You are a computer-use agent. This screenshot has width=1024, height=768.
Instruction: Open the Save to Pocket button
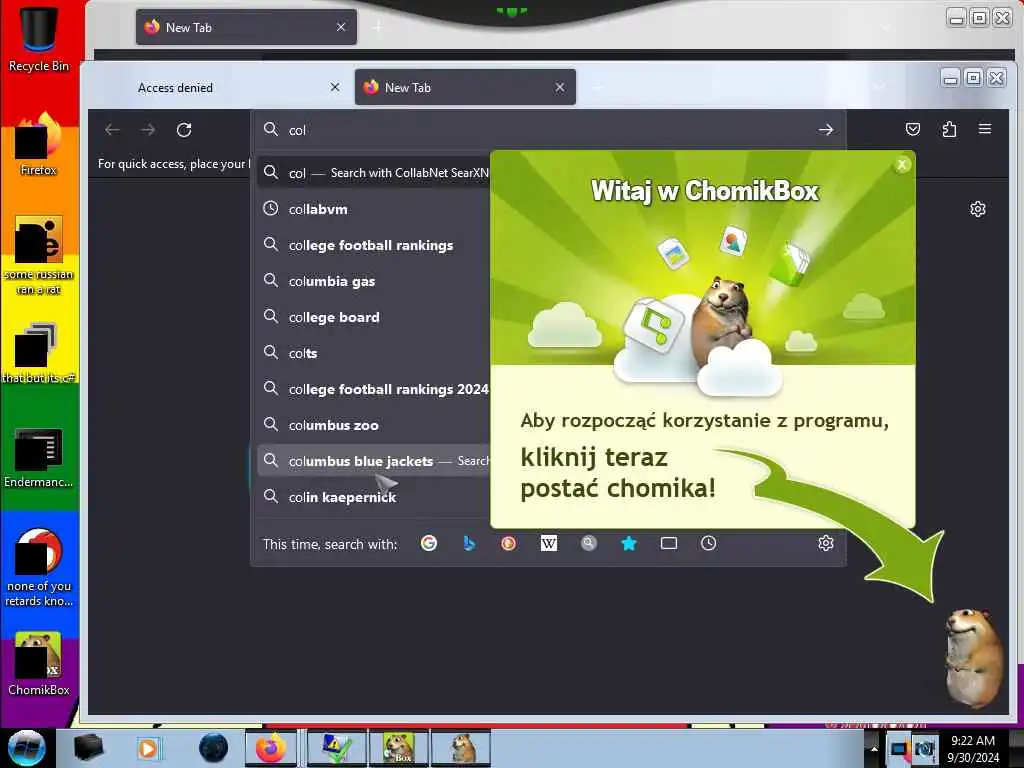[x=913, y=129]
